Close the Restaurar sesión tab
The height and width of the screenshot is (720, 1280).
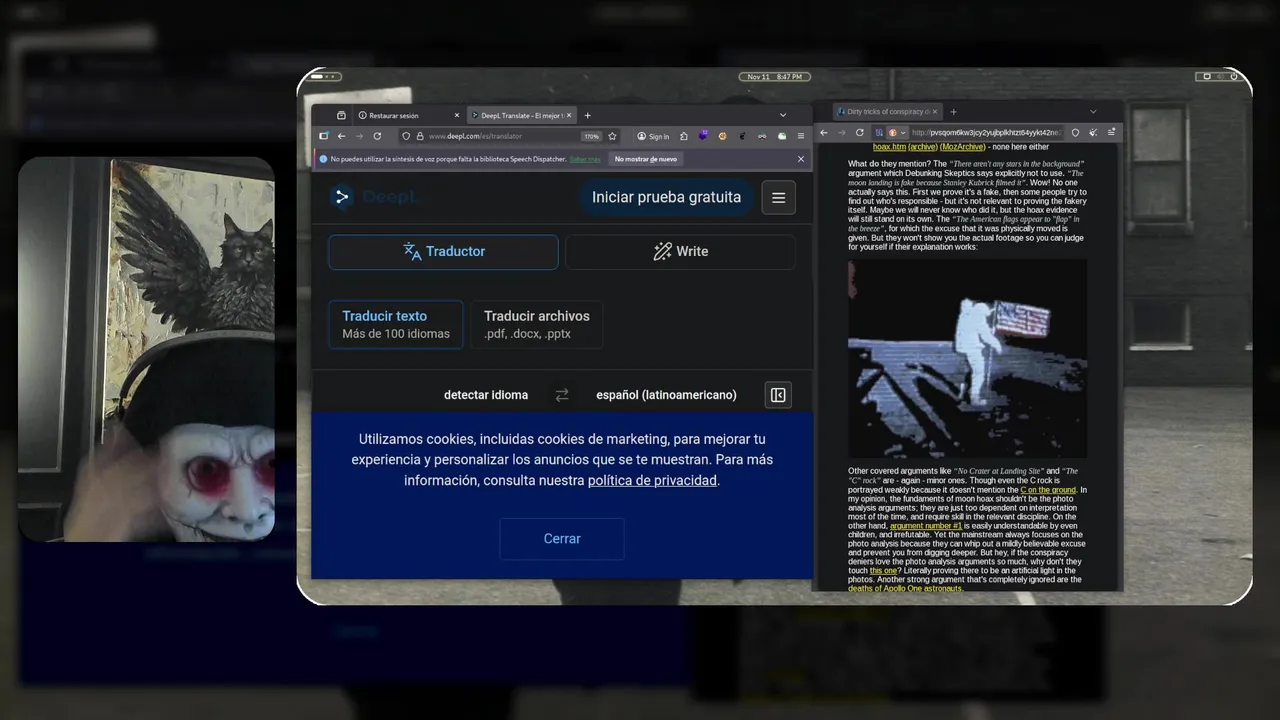457,115
